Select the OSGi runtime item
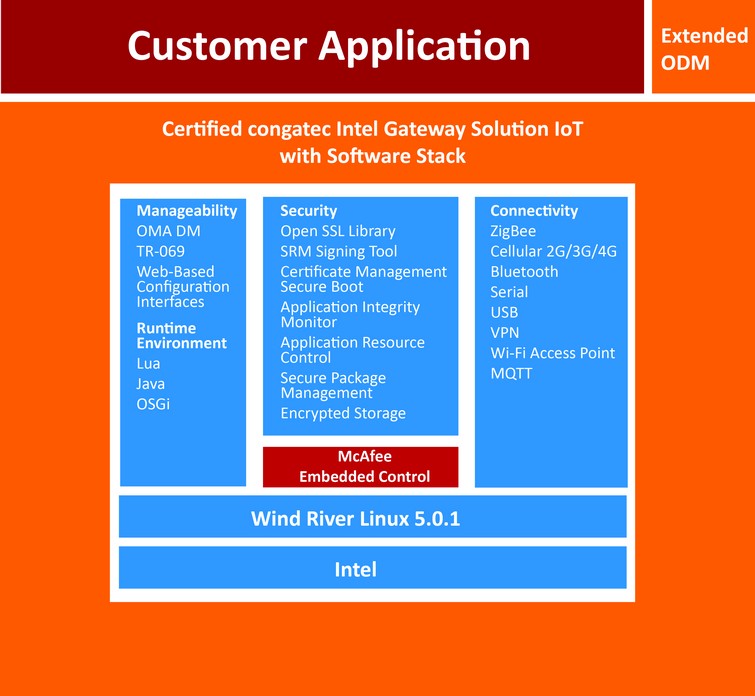This screenshot has width=755, height=696. (153, 404)
